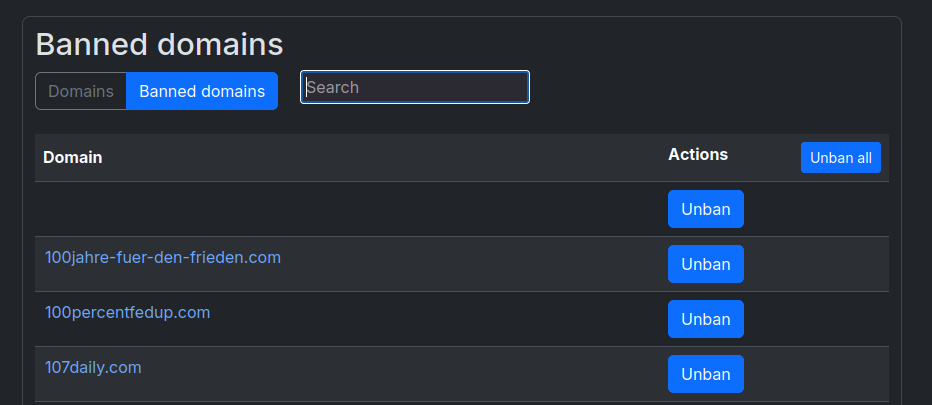Click the Unban all button
The width and height of the screenshot is (932, 405).
tap(840, 158)
